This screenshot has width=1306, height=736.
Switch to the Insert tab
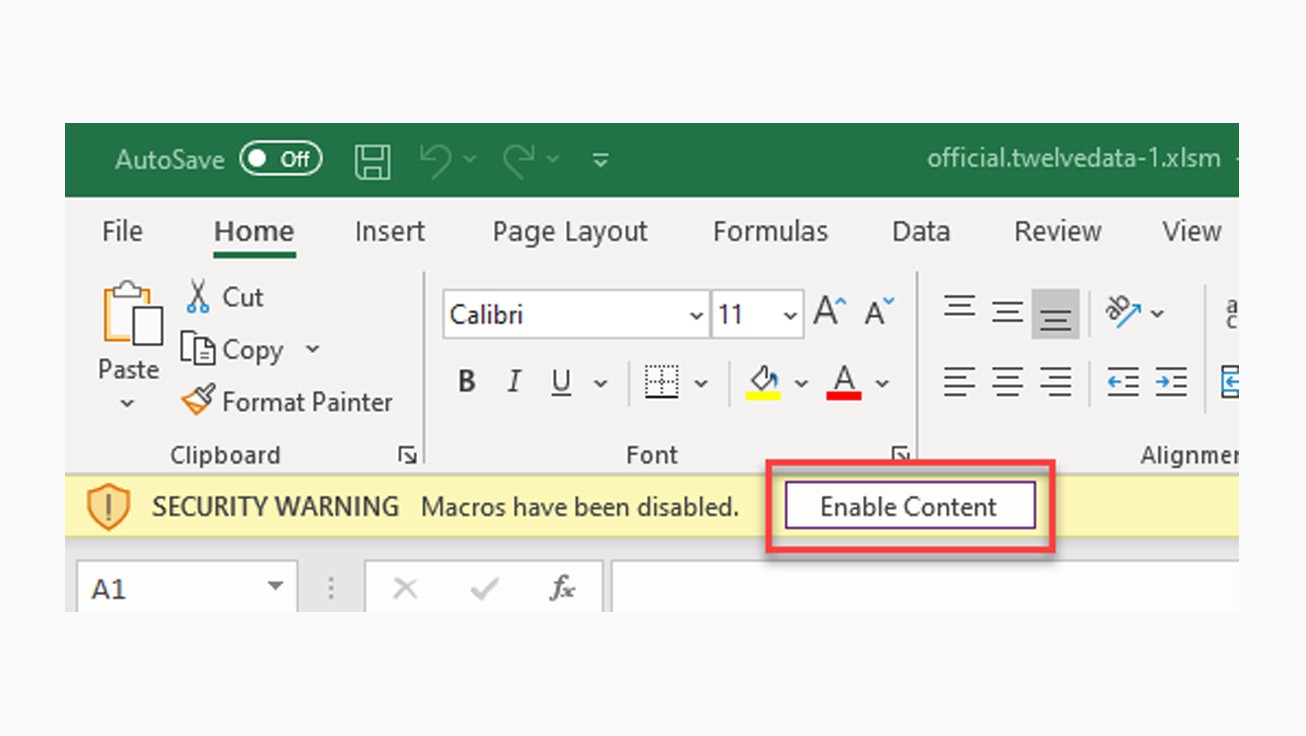pos(390,231)
